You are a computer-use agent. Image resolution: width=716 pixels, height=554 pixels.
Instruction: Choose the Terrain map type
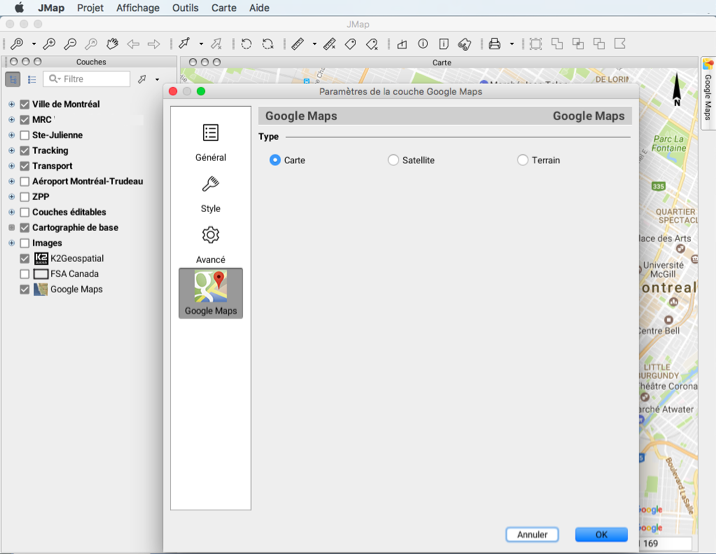[522, 160]
